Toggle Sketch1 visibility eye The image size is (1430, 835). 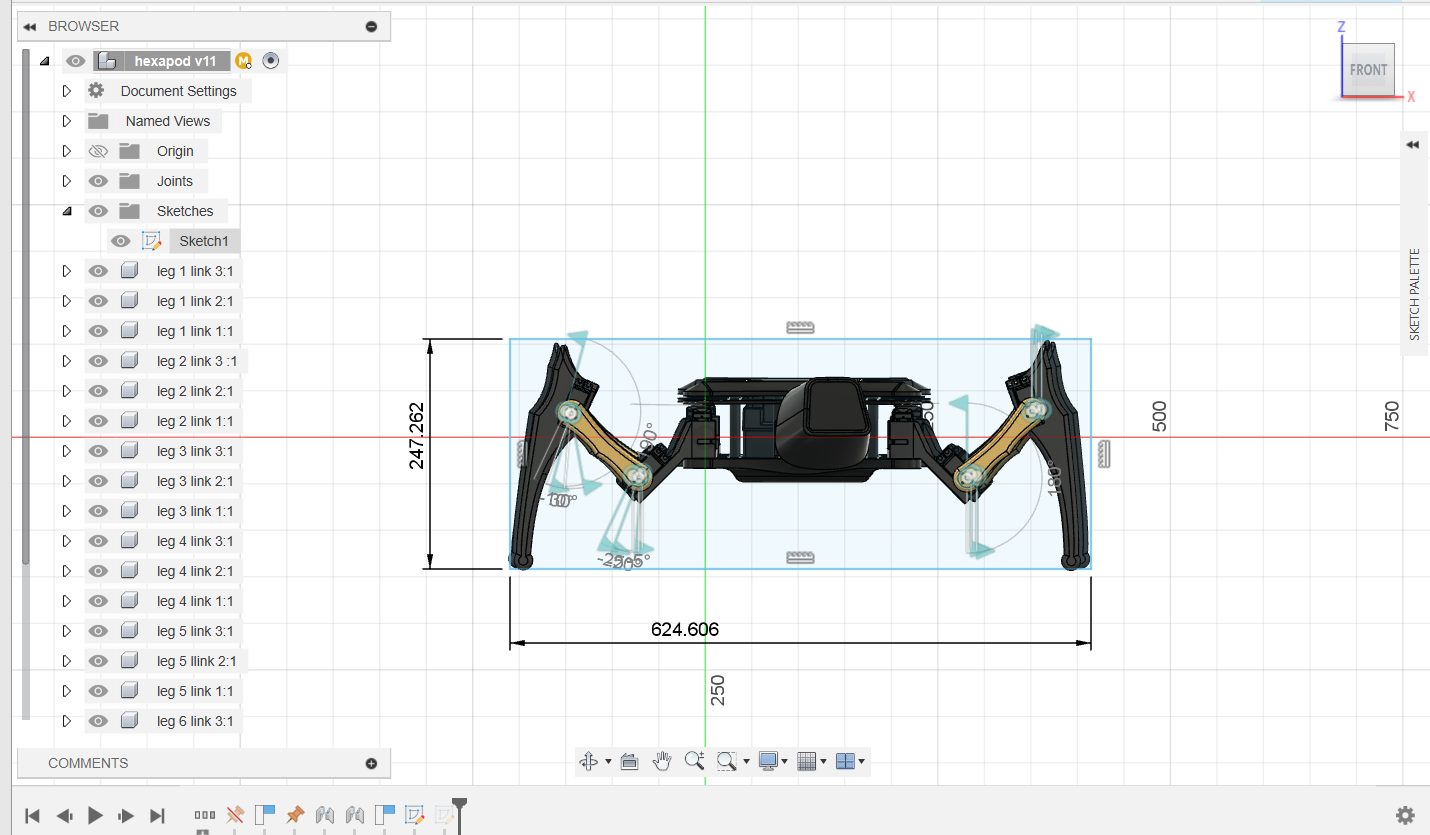coord(120,241)
